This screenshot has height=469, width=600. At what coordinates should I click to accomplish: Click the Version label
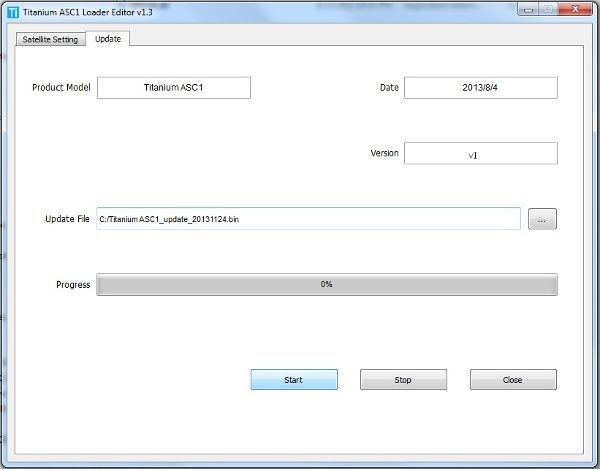[385, 153]
